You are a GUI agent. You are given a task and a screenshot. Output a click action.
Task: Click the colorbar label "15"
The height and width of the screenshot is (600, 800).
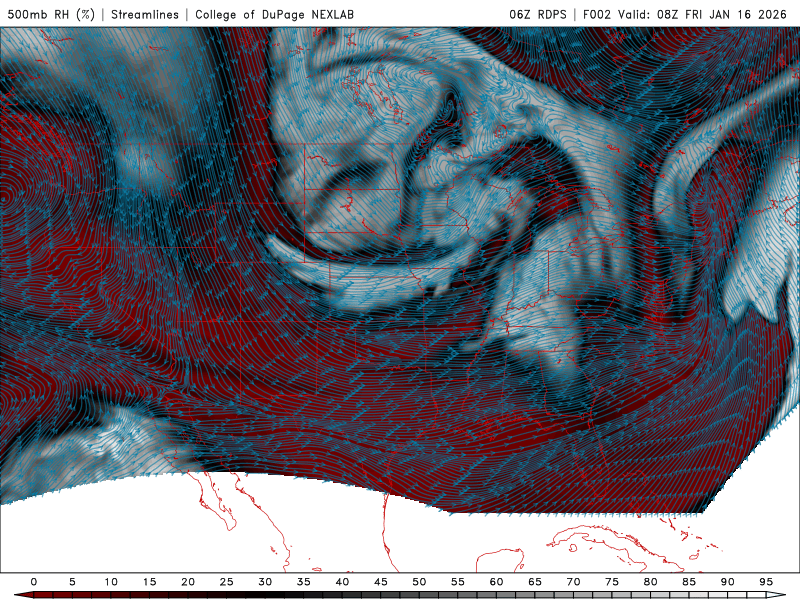[x=149, y=582]
